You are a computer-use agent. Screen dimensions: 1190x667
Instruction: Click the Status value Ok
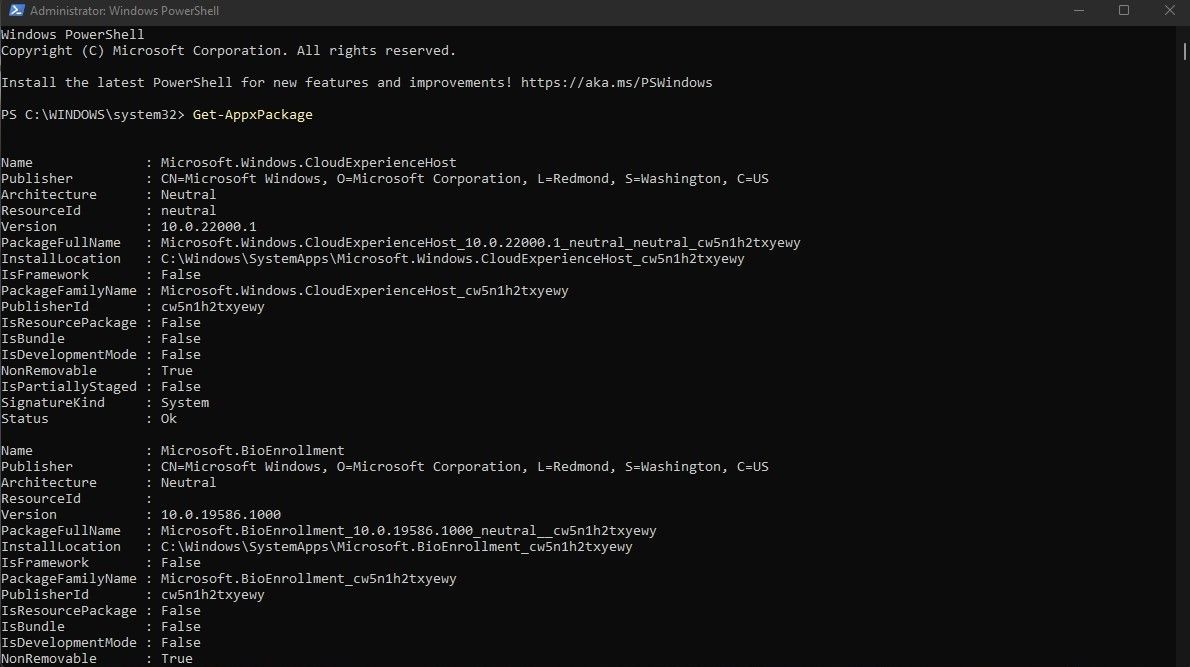(169, 418)
